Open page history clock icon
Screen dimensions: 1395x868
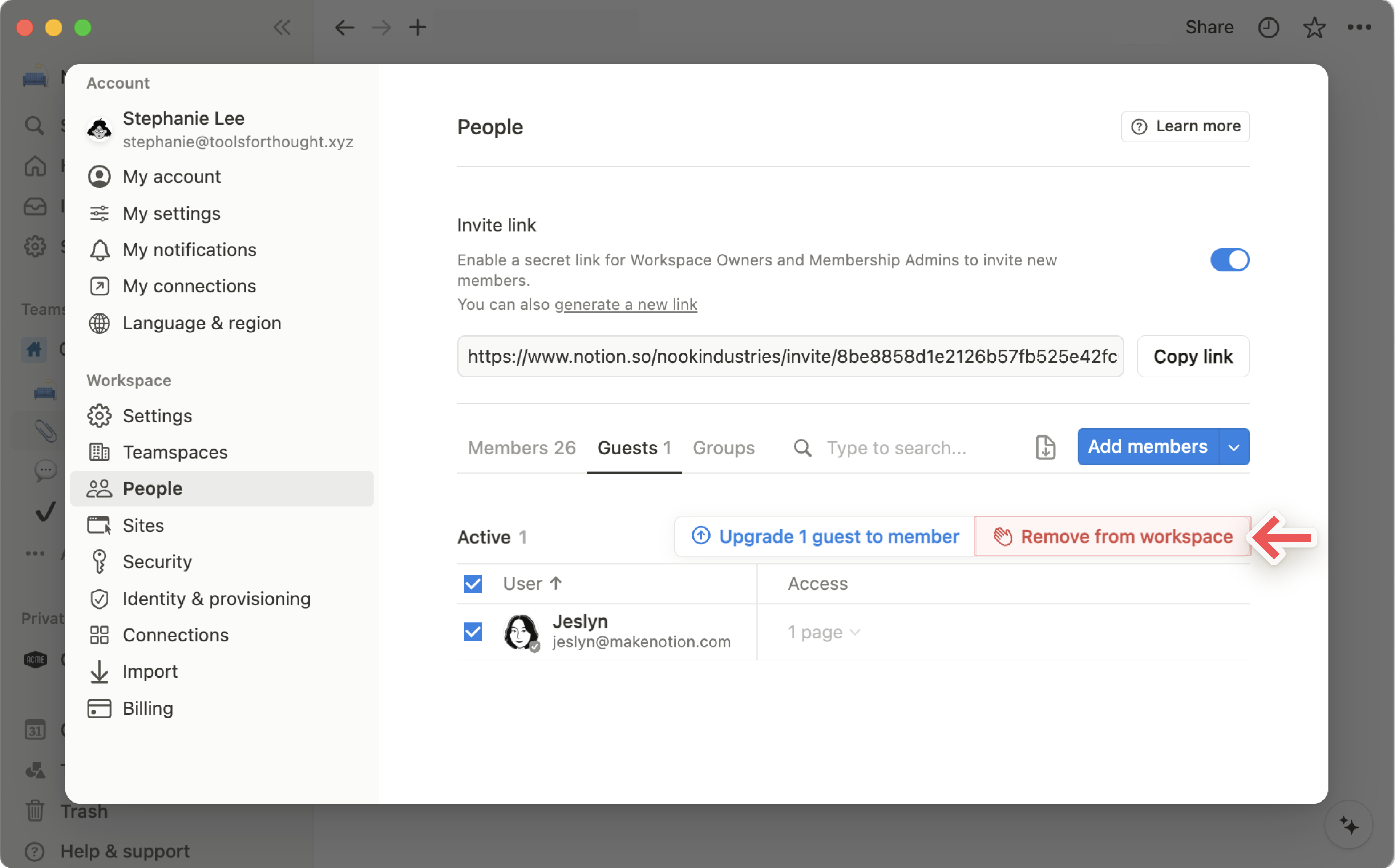click(1268, 27)
